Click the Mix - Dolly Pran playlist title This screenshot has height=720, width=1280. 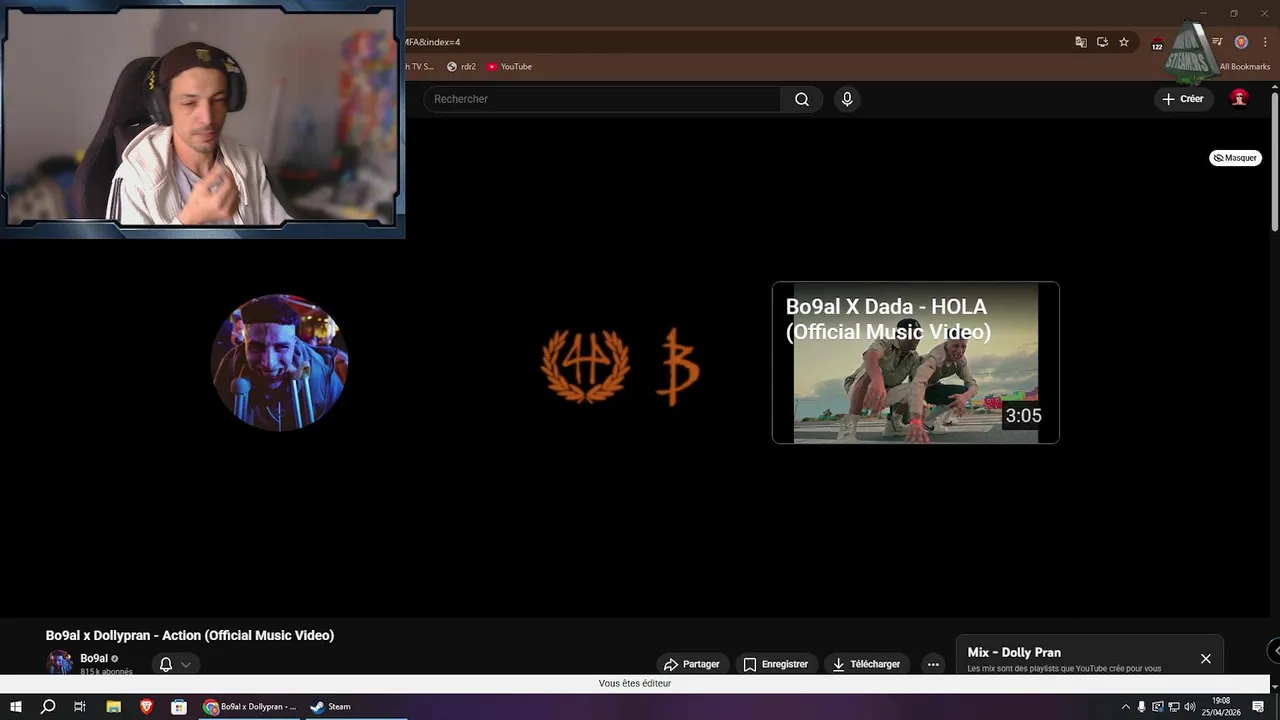pyautogui.click(x=1014, y=652)
